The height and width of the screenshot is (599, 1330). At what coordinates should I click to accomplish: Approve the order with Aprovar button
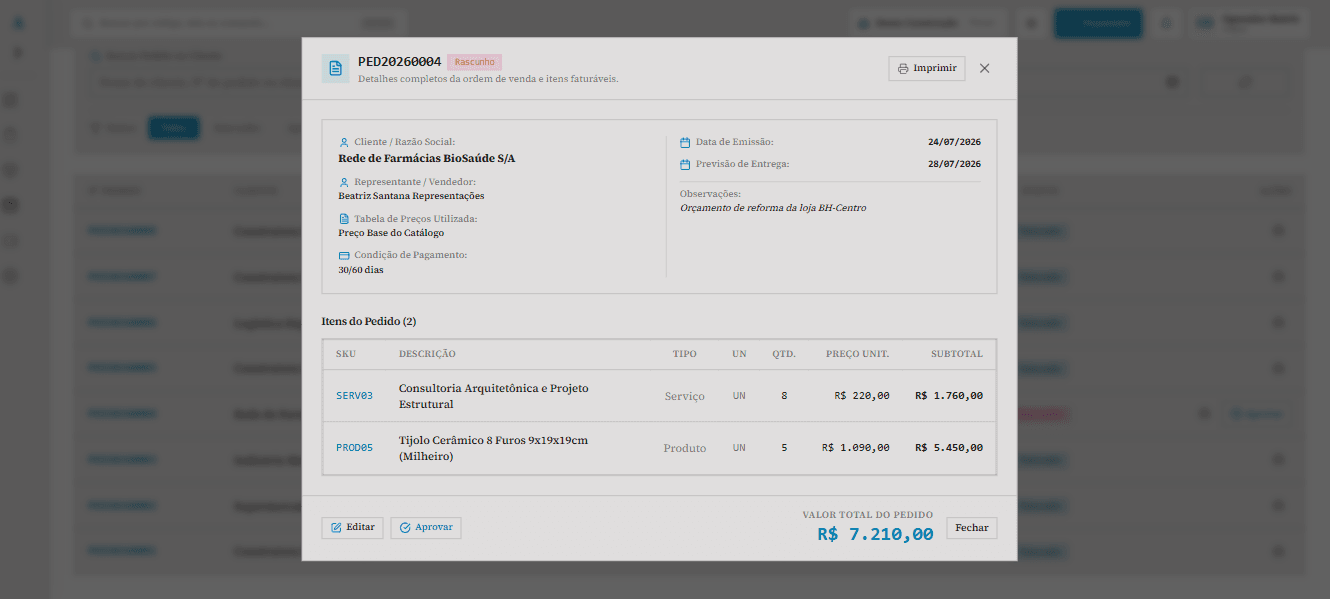[426, 527]
